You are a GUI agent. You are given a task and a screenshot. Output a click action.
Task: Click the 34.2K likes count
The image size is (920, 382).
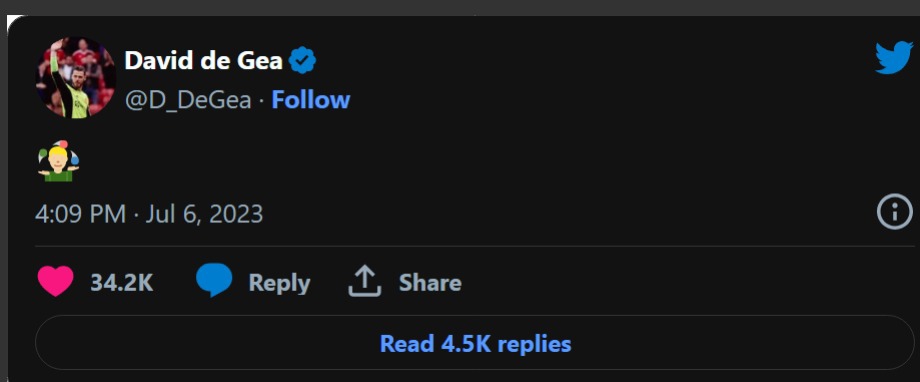point(121,283)
